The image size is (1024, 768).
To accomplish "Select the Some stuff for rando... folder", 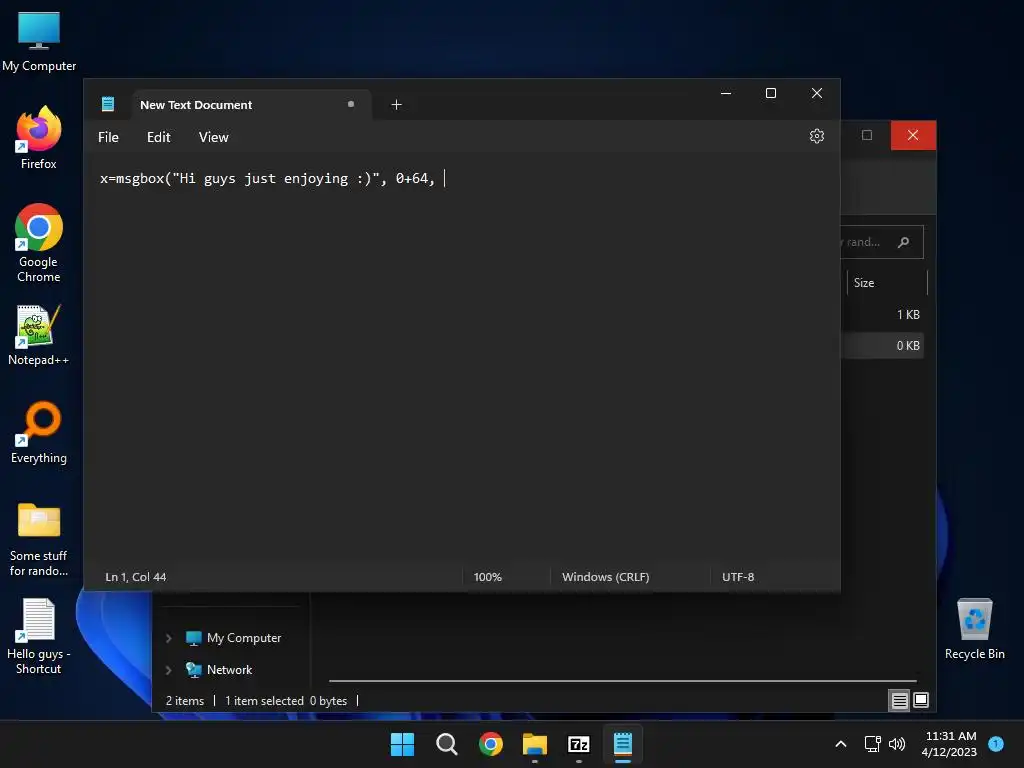I will click(x=39, y=539).
